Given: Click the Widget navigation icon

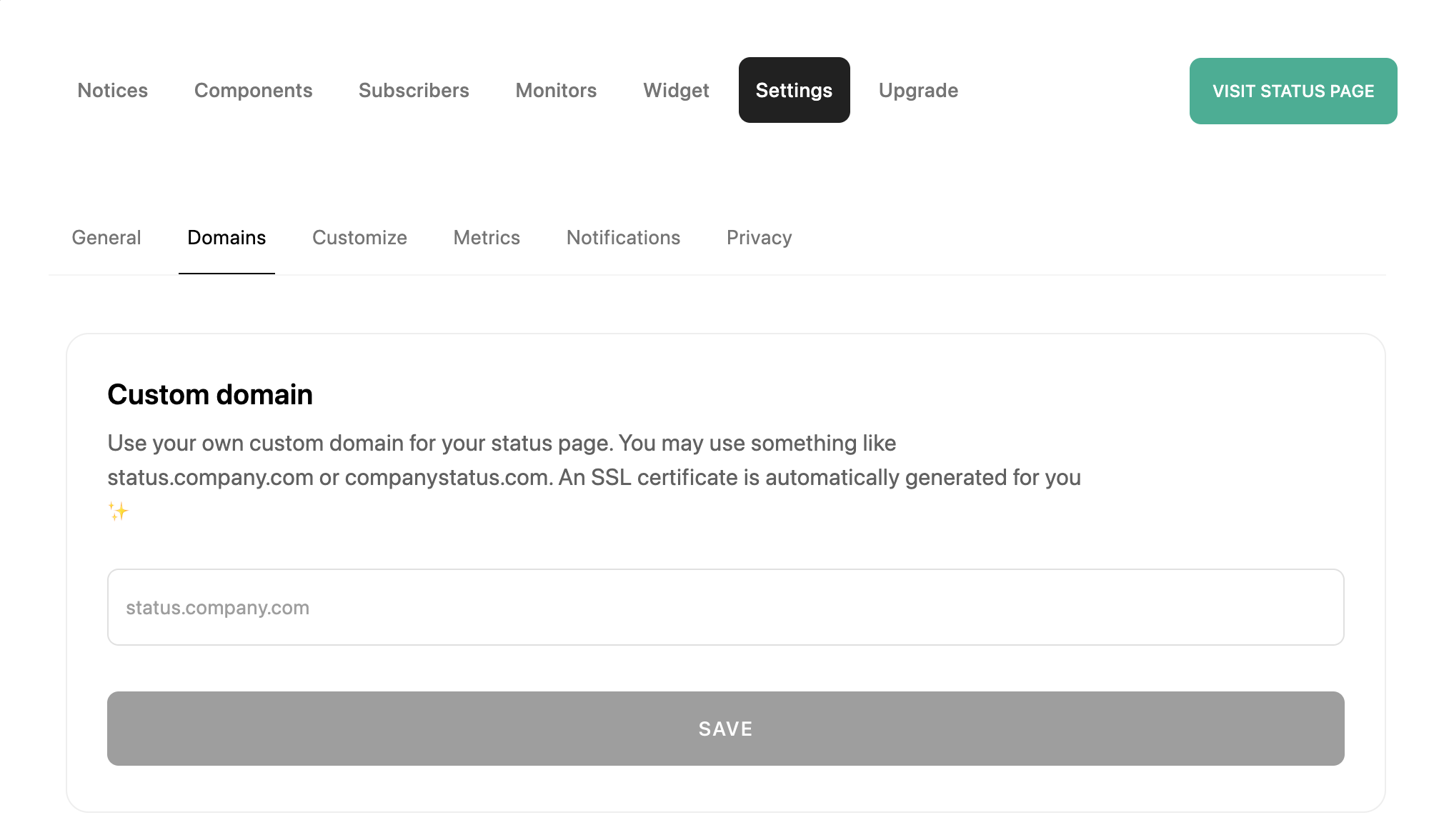Looking at the screenshot, I should (676, 90).
